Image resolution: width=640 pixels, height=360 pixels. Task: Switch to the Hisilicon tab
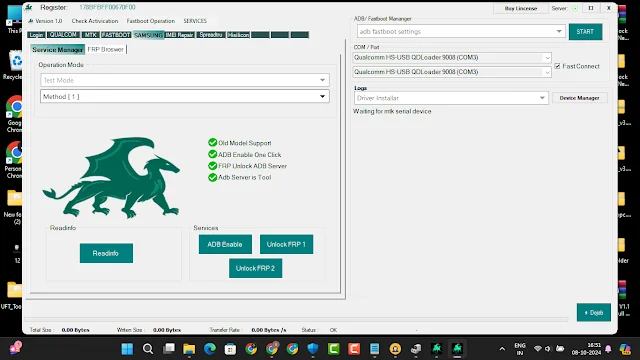coord(238,35)
